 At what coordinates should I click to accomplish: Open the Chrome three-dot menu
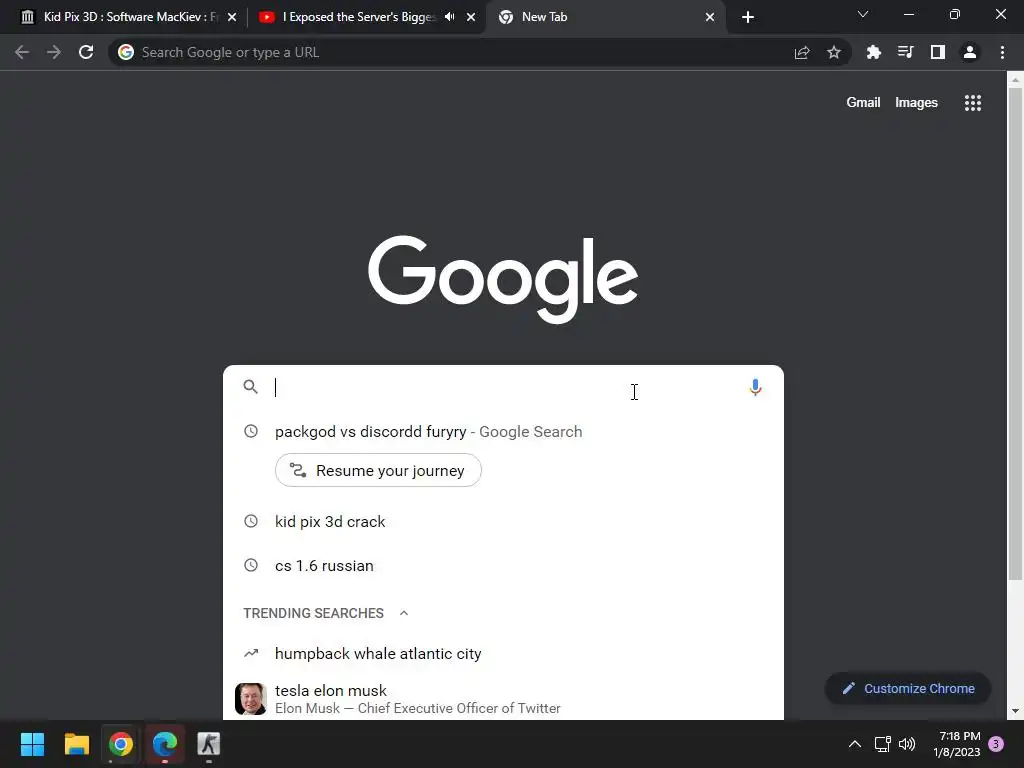point(1002,52)
